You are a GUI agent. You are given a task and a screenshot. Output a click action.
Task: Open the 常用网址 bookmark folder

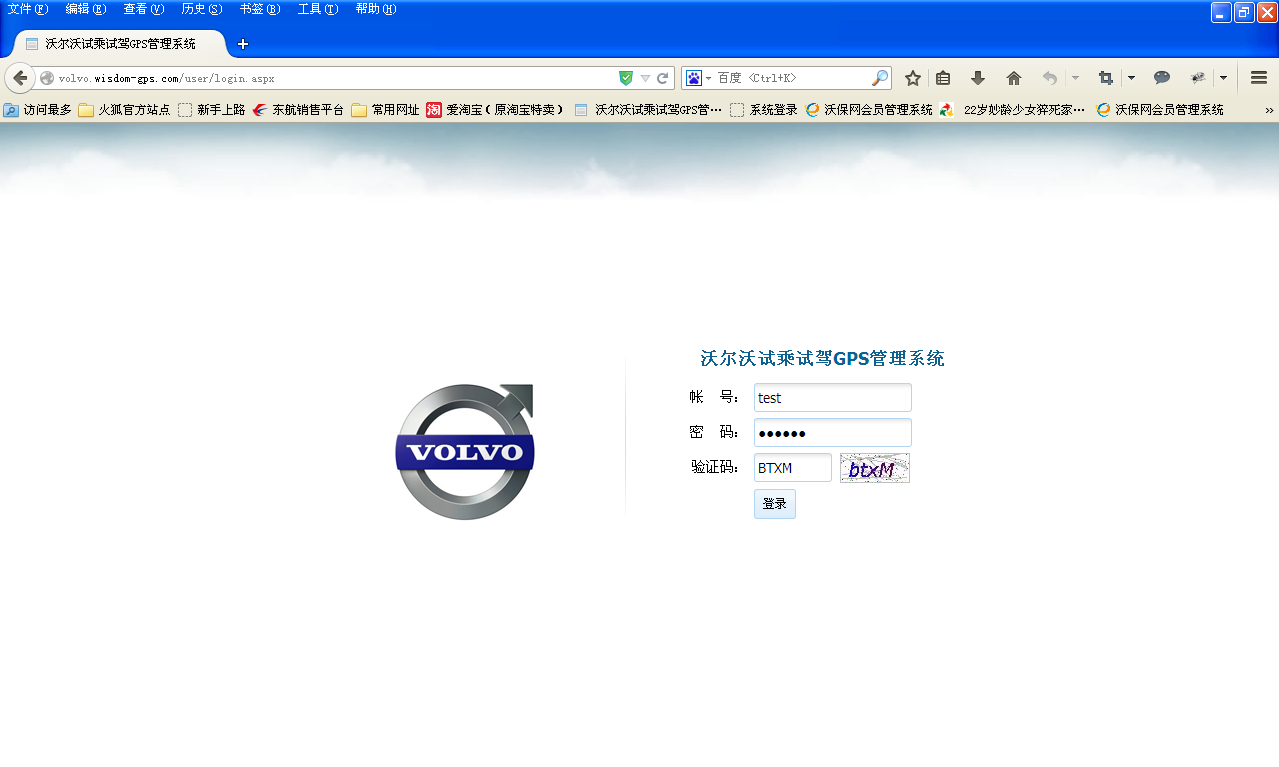[x=385, y=110]
